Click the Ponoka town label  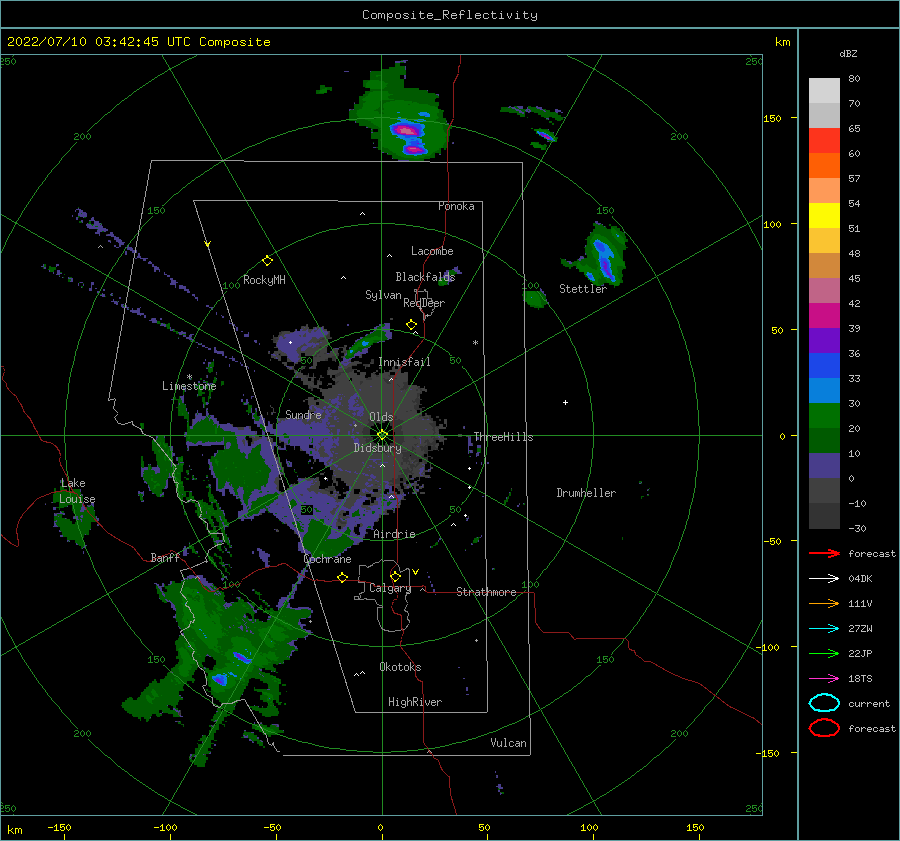click(x=456, y=206)
